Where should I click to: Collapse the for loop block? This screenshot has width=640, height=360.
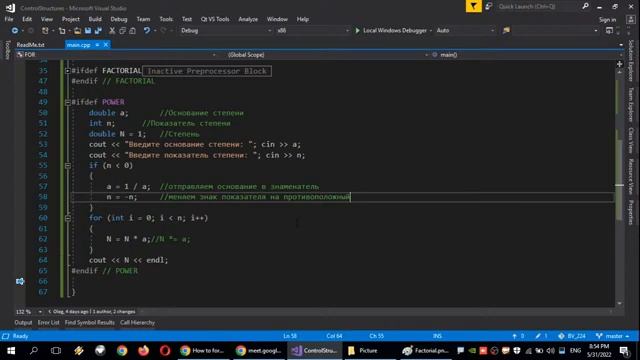pyautogui.click(x=68, y=218)
